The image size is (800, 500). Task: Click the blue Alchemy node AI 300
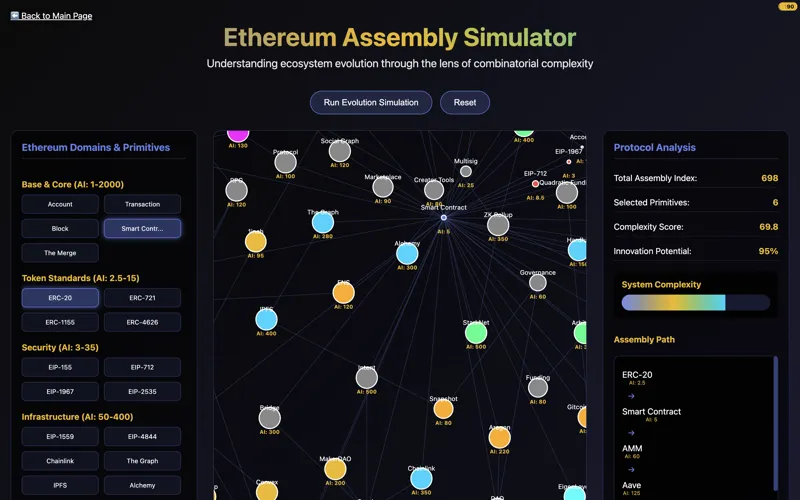click(407, 254)
